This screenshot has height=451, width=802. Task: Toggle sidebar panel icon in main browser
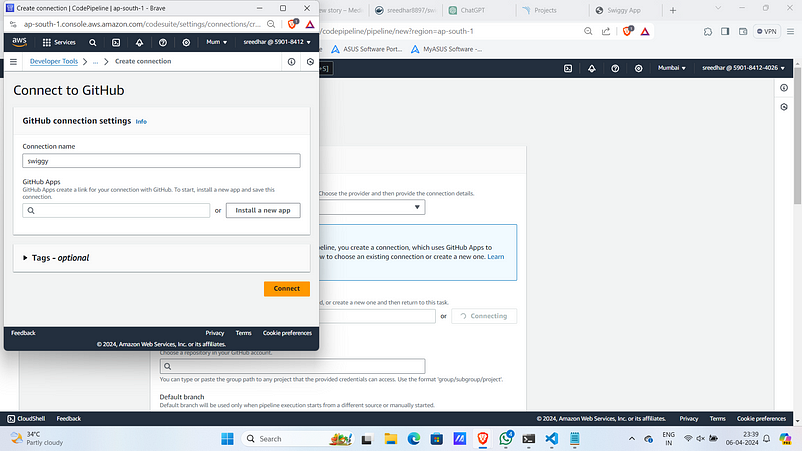725,31
